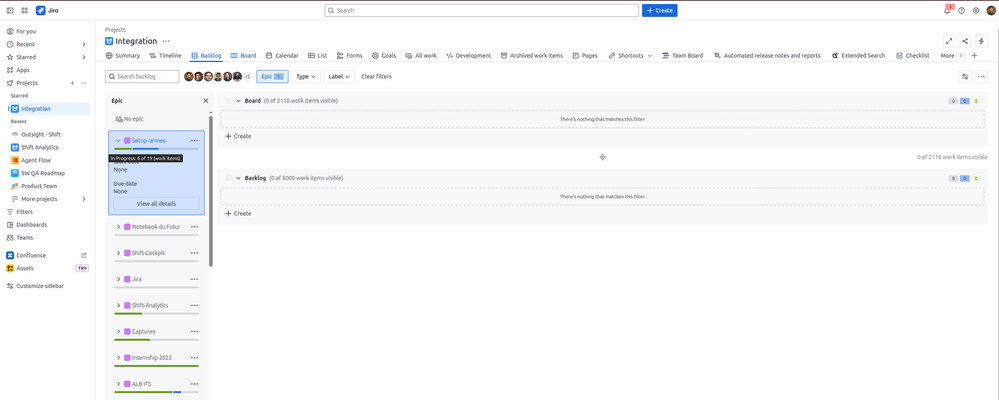Open the Label filter dropdown
This screenshot has height=400, width=999.
(339, 76)
